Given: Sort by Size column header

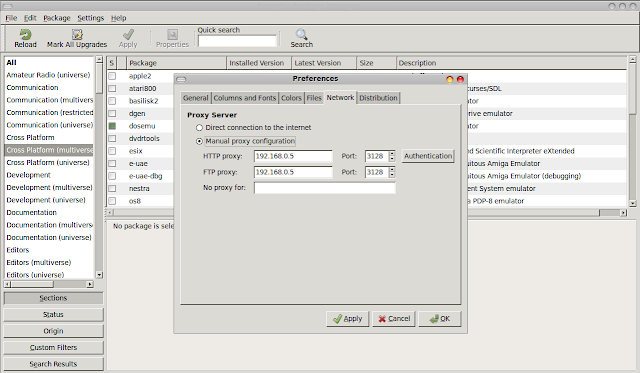Looking at the screenshot, I should click(376, 63).
